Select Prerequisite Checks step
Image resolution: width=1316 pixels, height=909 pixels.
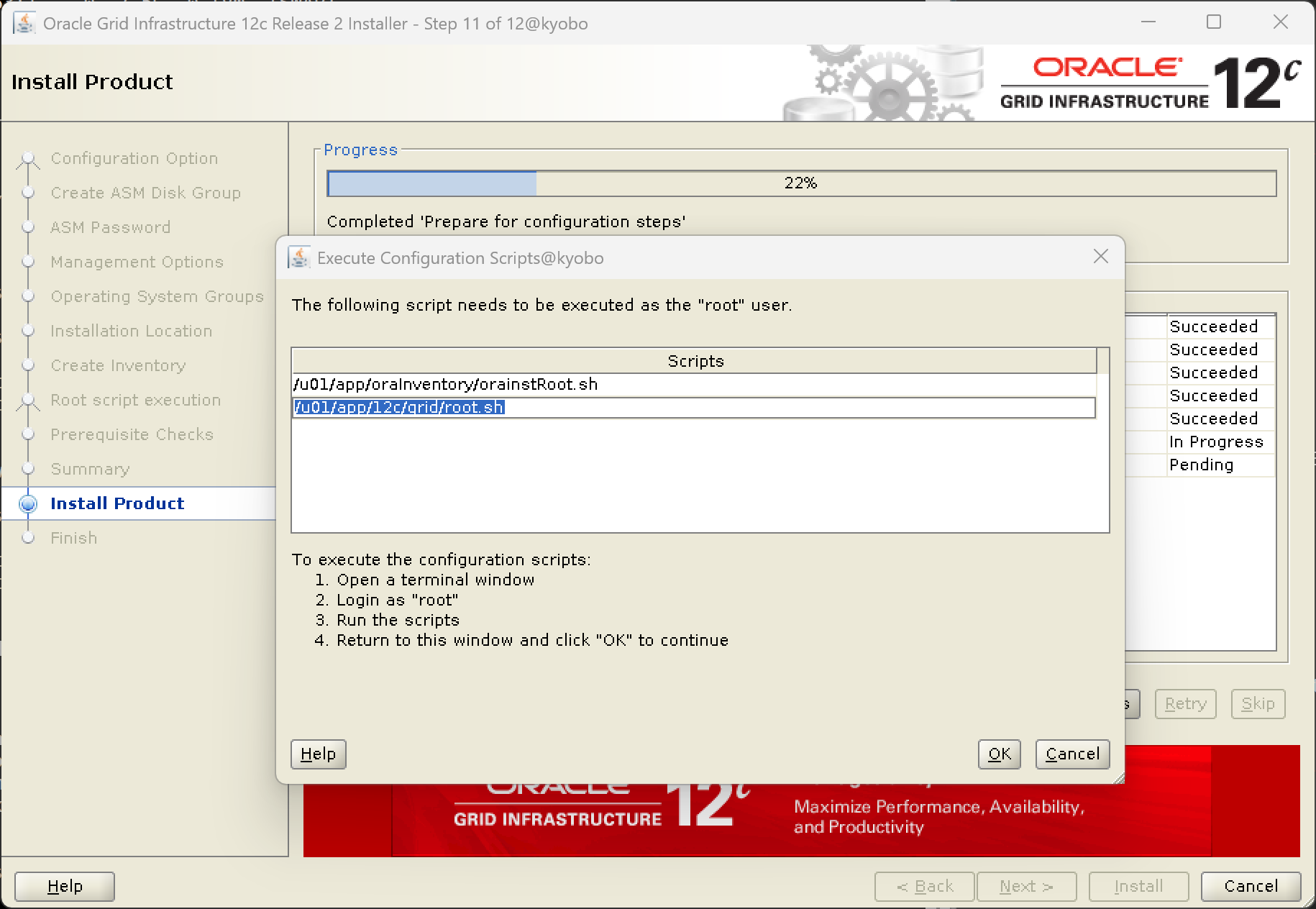(132, 434)
